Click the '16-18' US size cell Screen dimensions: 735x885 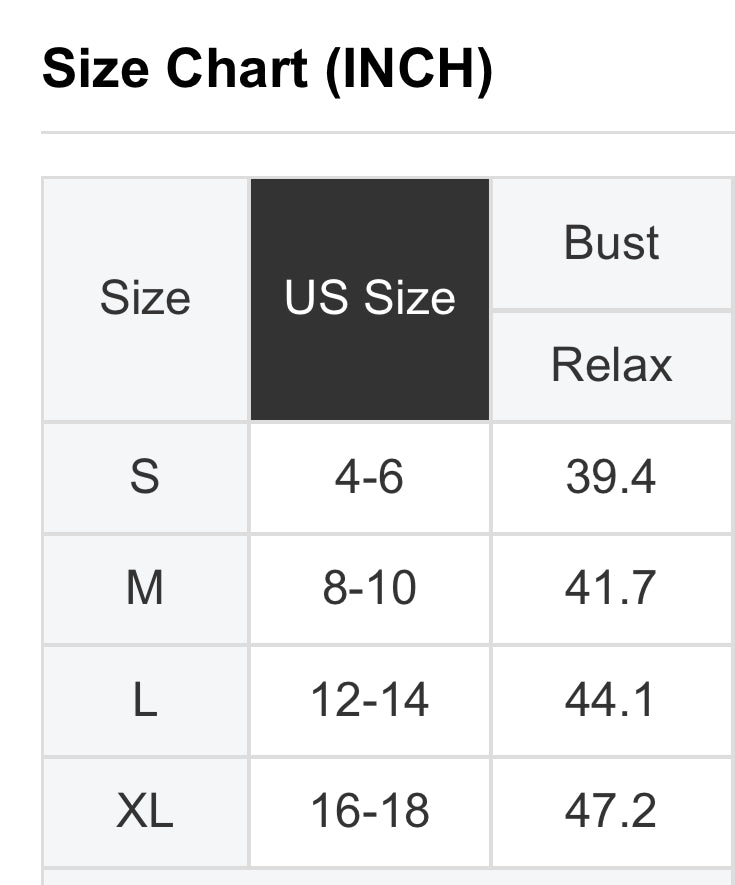coord(370,811)
